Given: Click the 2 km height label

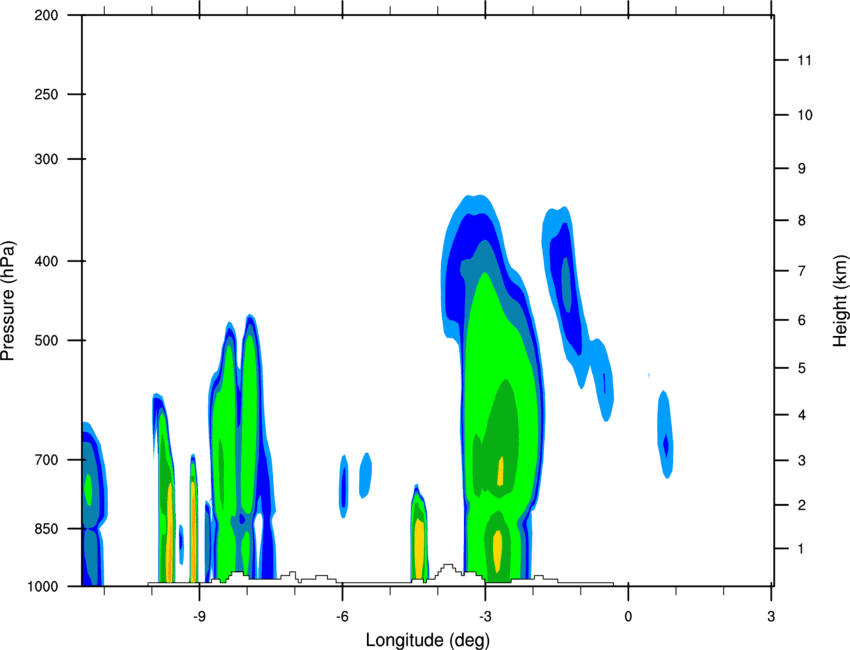Looking at the screenshot, I should pos(802,505).
